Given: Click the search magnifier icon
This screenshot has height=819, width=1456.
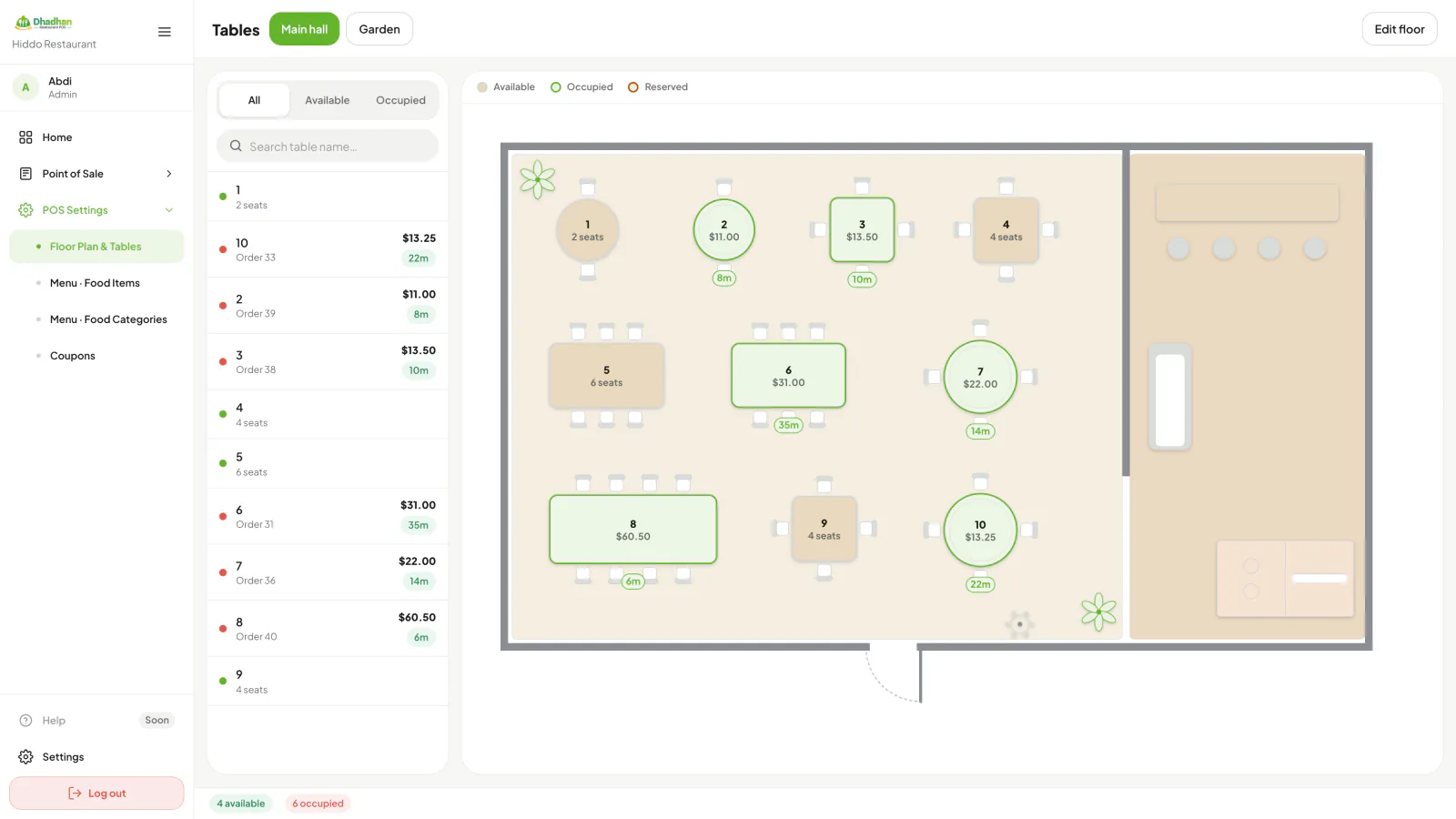Looking at the screenshot, I should 236,147.
